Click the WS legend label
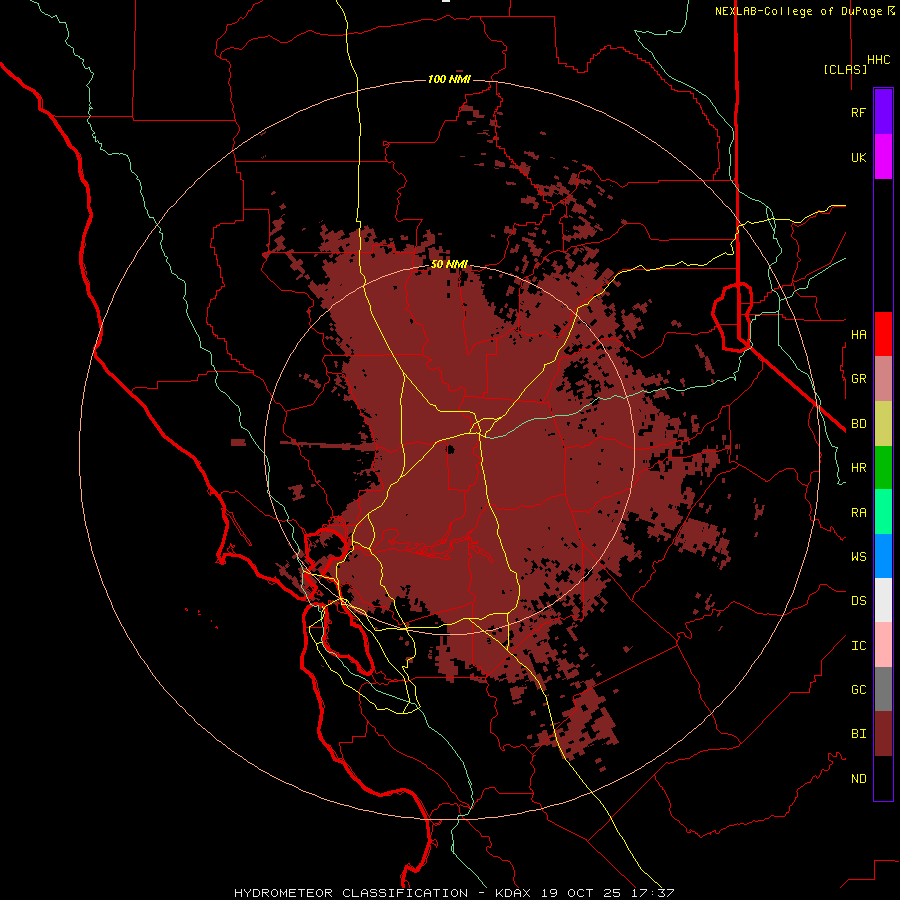This screenshot has height=900, width=900. point(858,557)
